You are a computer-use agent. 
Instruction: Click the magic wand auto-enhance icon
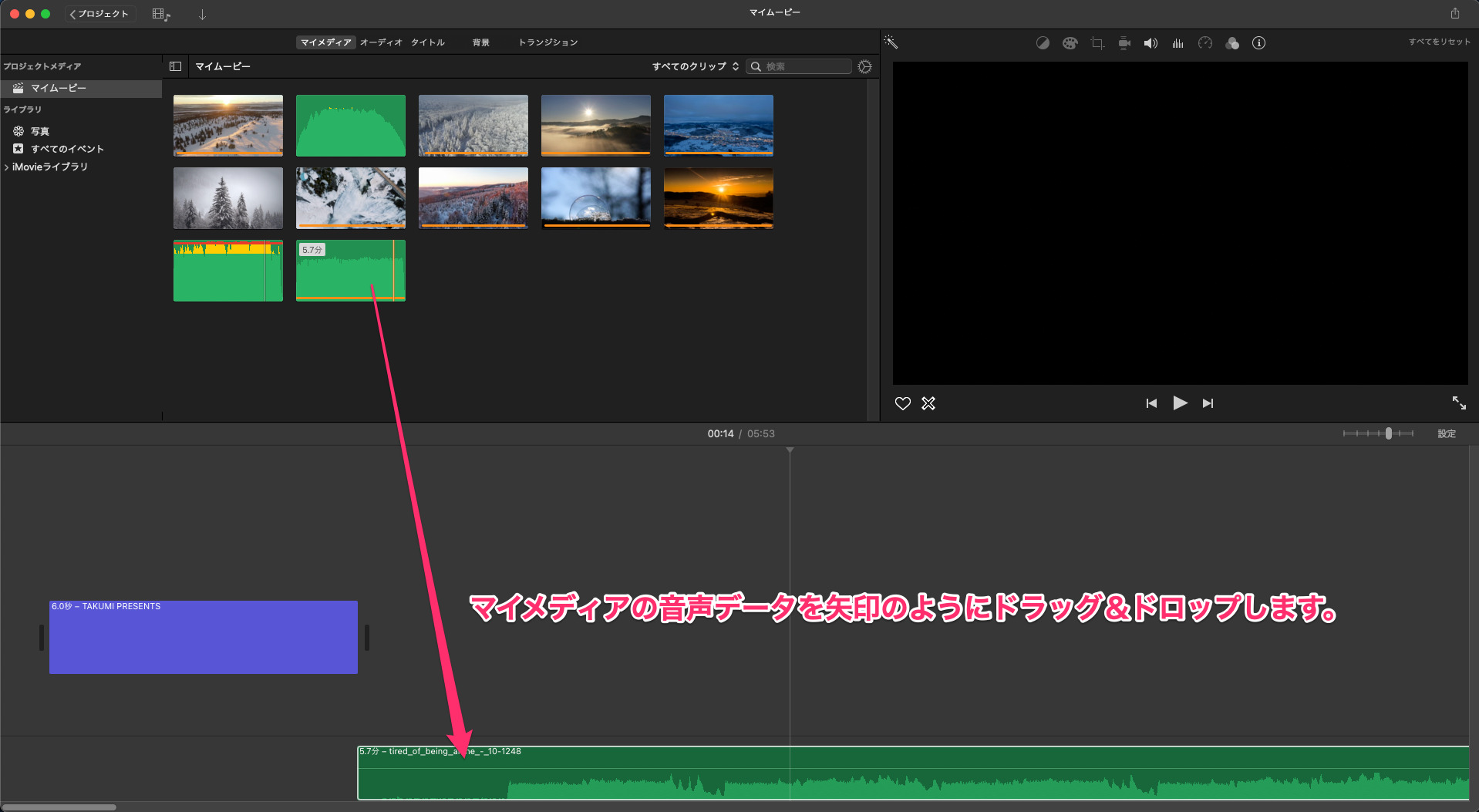coord(891,42)
